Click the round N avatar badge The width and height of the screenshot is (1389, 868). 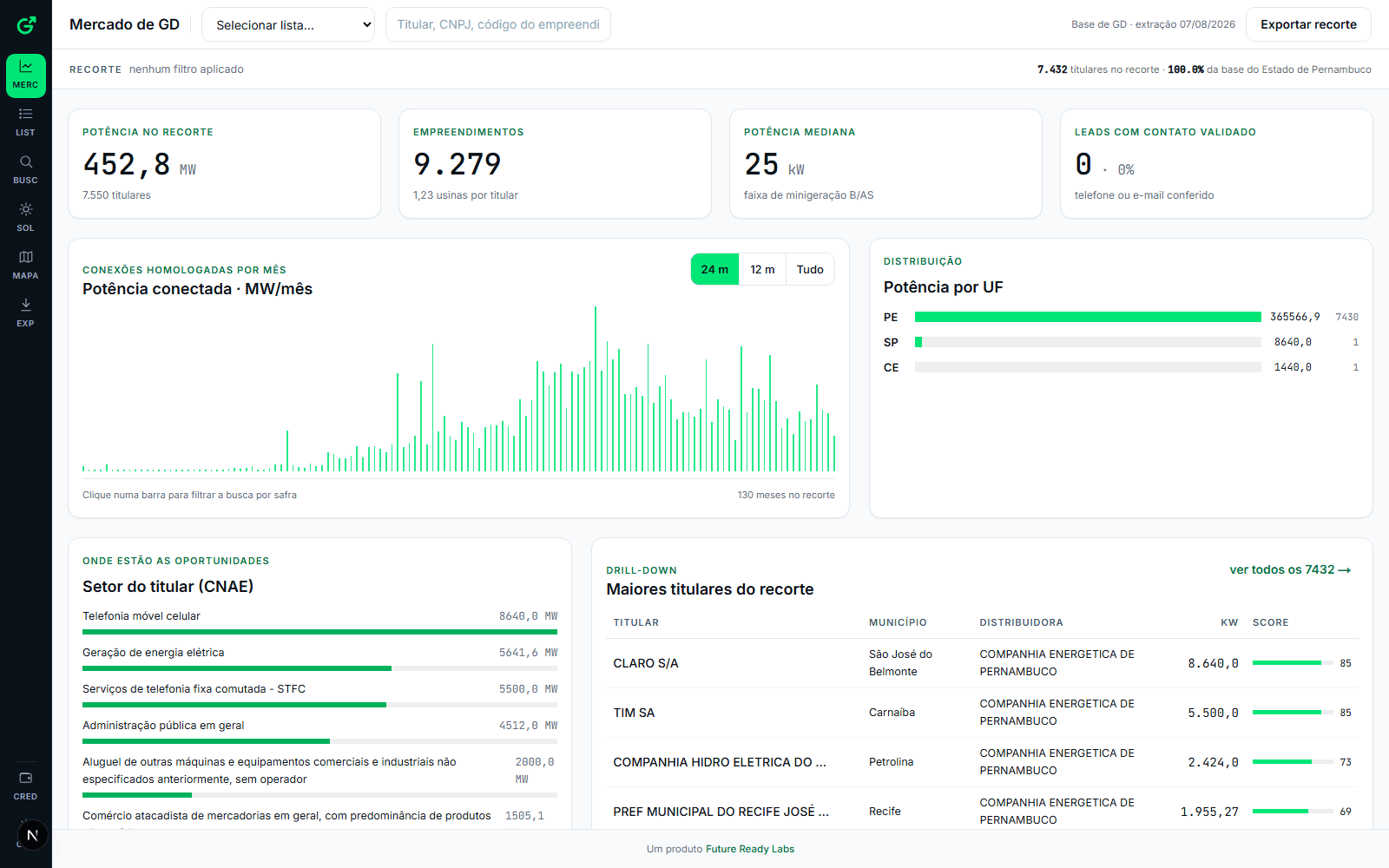point(33,835)
